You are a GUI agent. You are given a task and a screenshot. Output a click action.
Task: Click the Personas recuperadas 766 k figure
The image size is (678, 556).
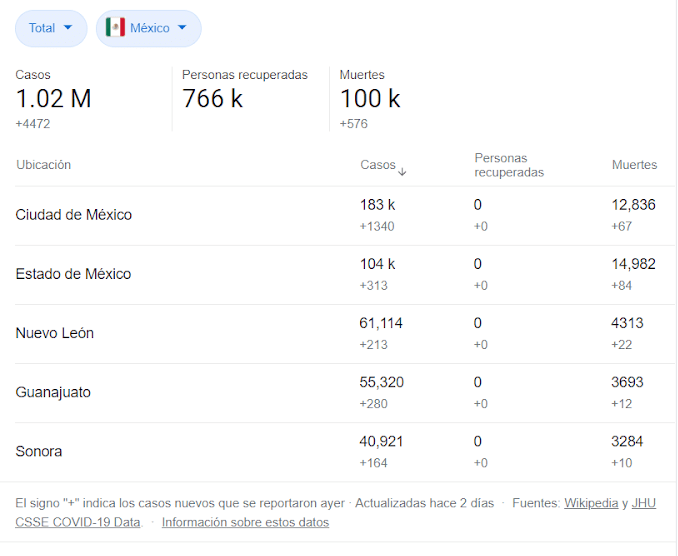point(212,99)
